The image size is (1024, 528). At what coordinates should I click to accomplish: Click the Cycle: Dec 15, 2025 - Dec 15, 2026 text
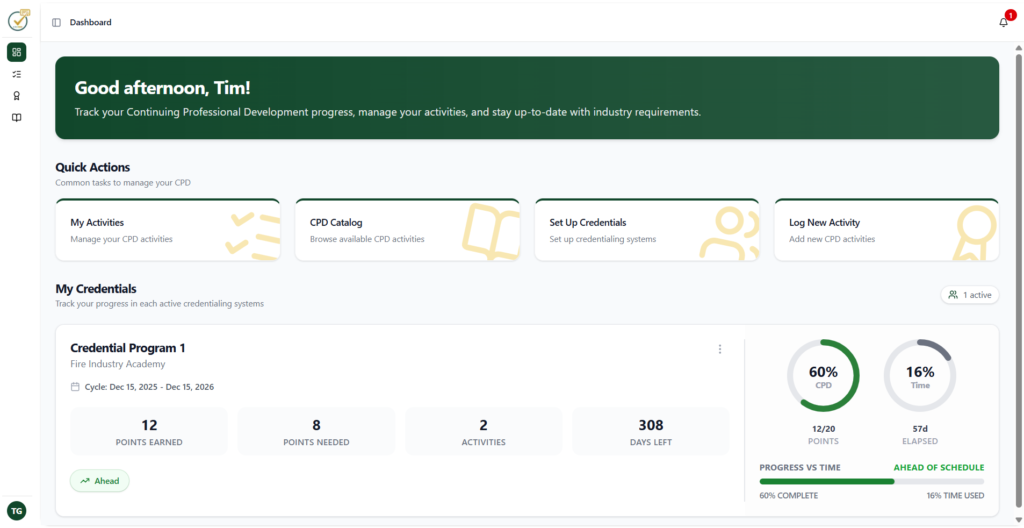[150, 387]
